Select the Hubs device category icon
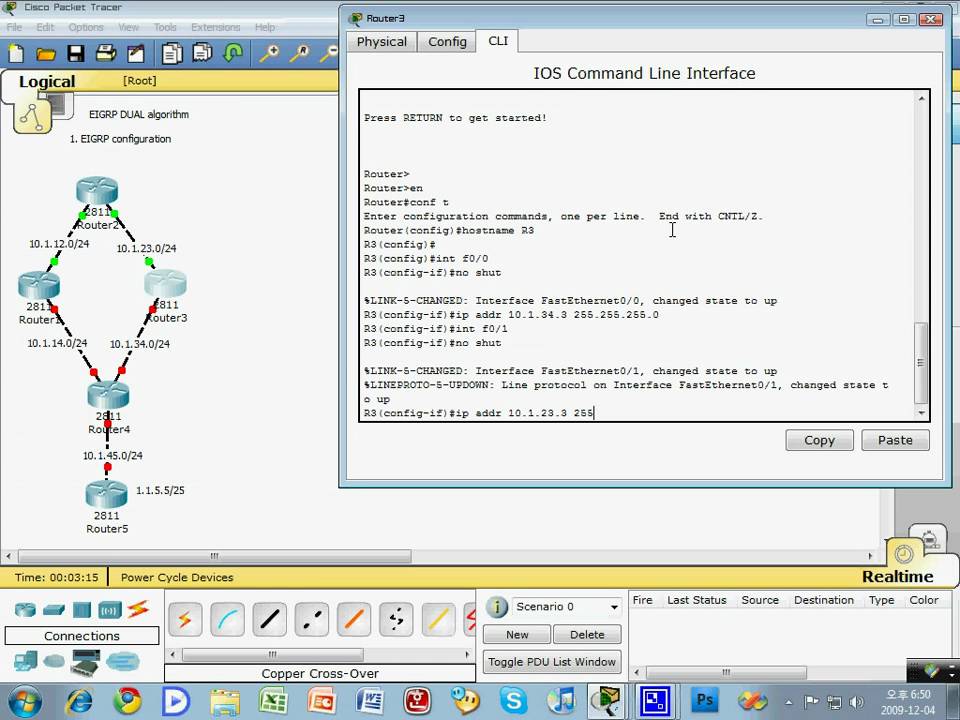 point(81,610)
